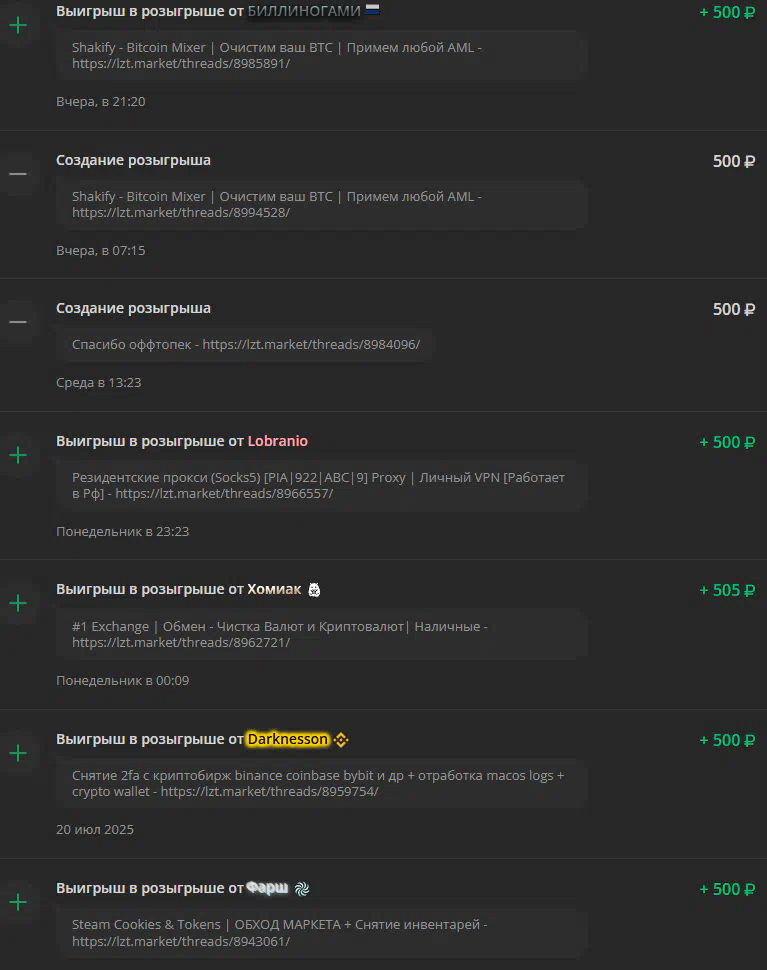
Task: Click the plus icon beside Darknesson win
Action: tap(18, 753)
